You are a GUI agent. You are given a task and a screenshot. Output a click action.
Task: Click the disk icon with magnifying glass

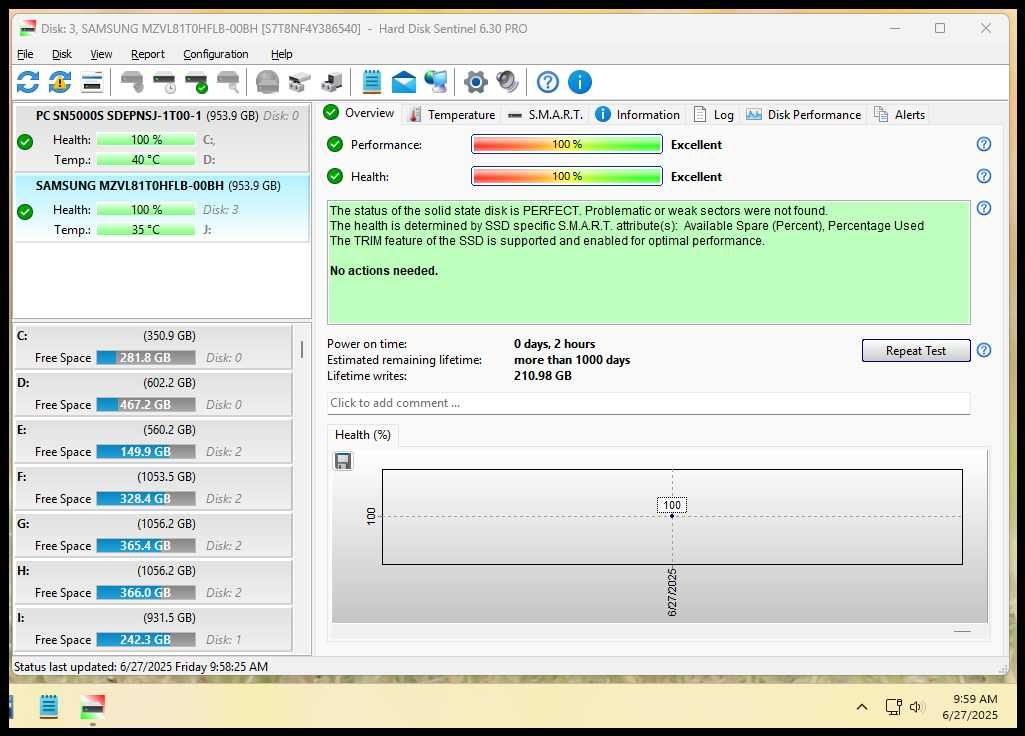(228, 82)
